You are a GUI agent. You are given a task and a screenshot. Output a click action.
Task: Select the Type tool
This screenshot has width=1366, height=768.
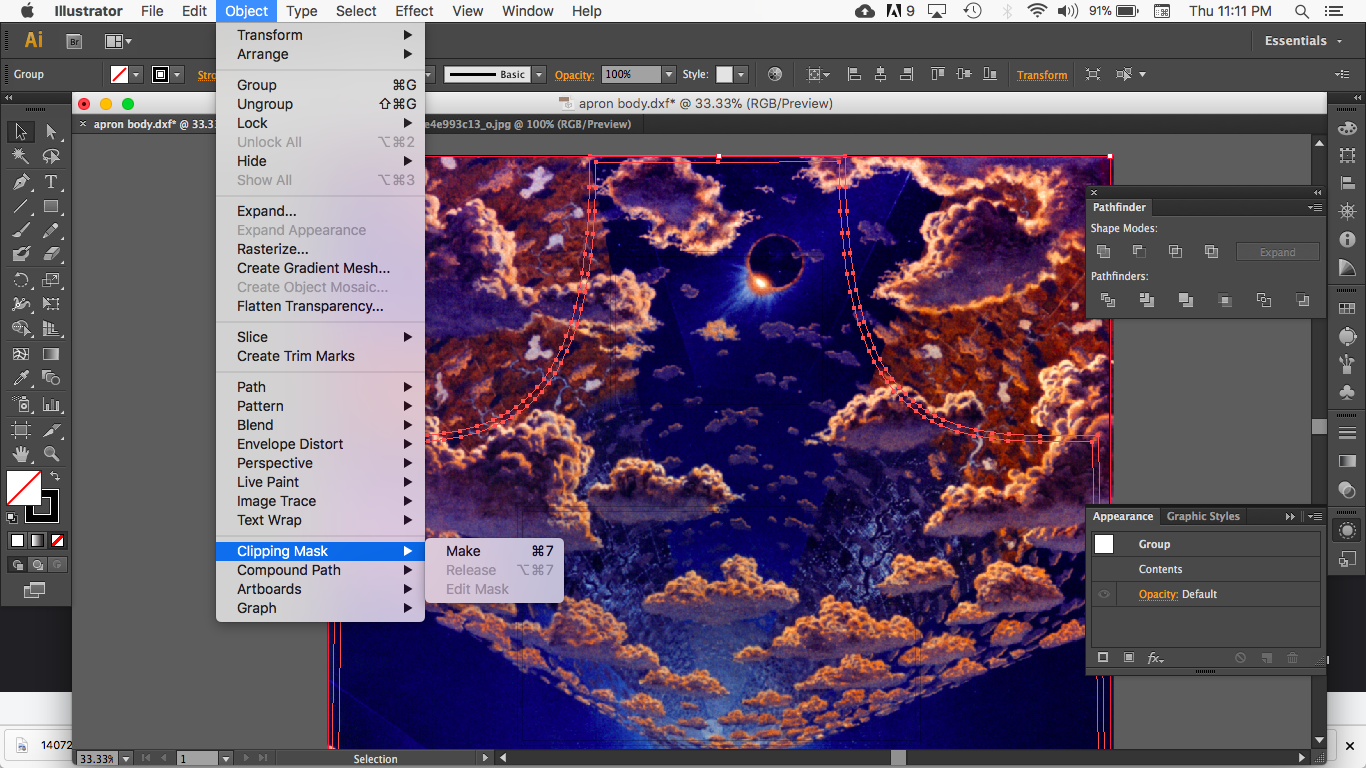point(51,182)
